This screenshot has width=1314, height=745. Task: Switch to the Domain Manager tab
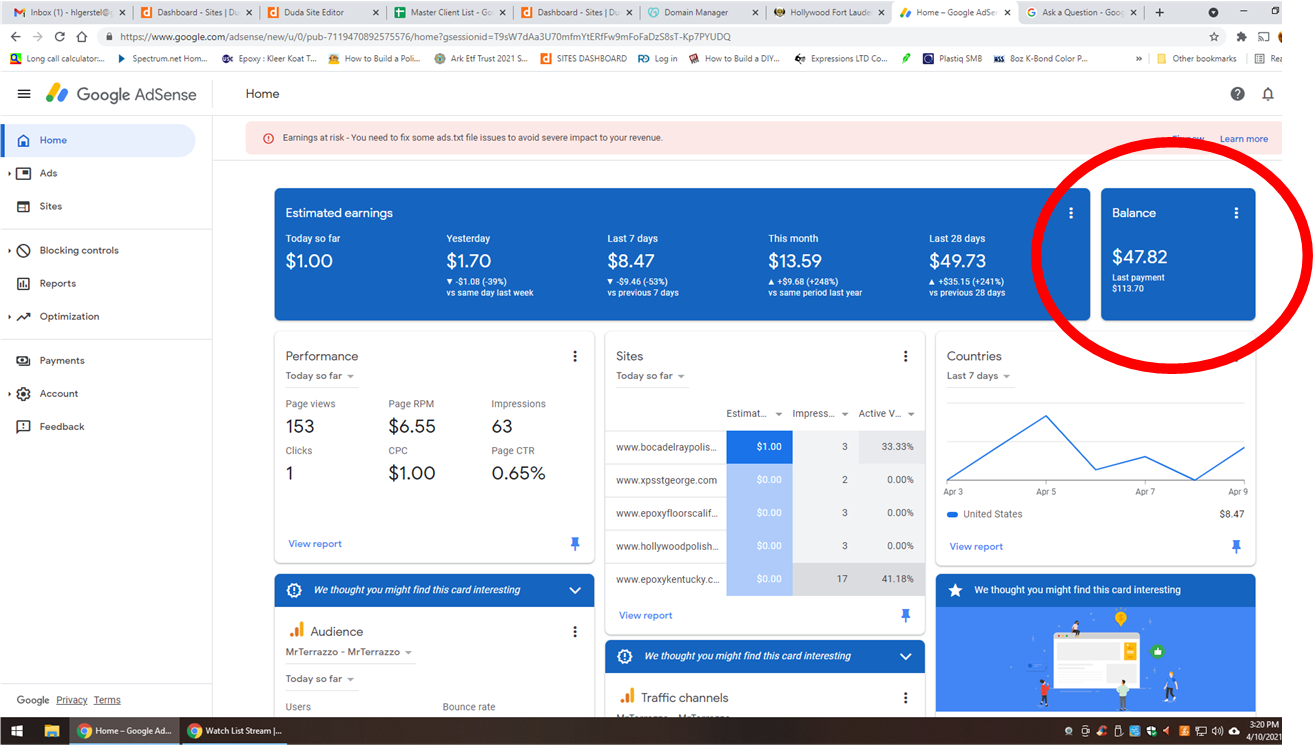point(702,13)
